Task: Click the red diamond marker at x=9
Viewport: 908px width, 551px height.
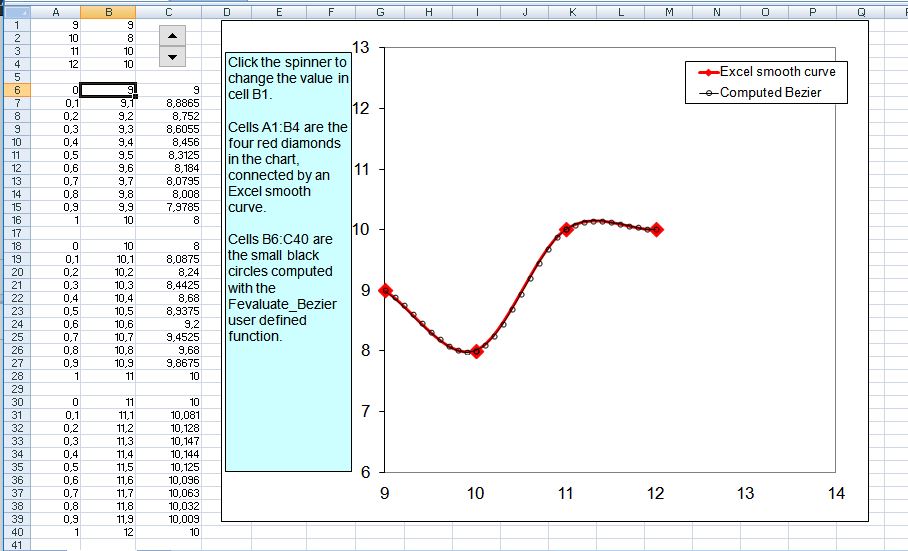Action: click(x=385, y=290)
